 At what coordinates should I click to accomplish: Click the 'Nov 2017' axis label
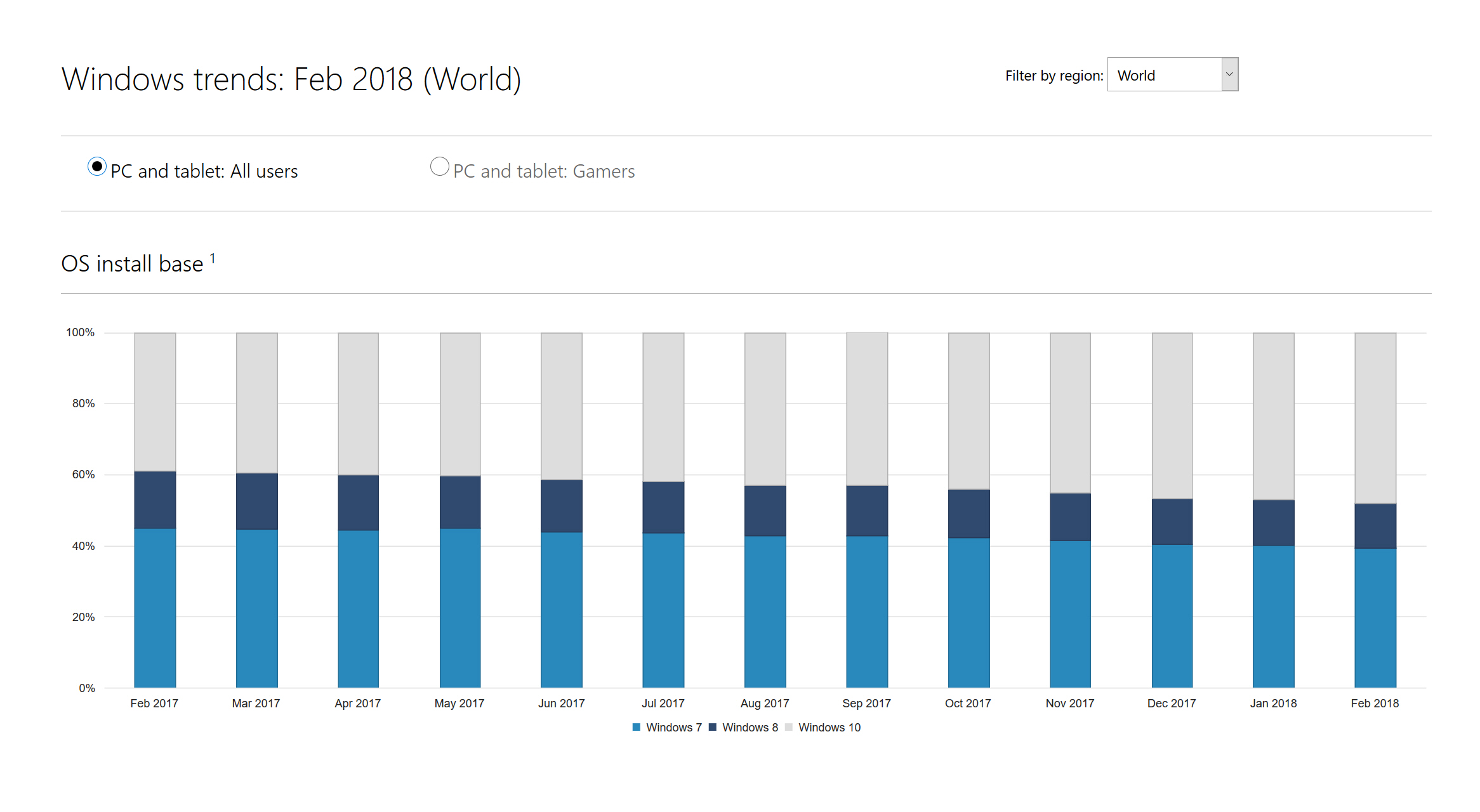(x=1070, y=704)
